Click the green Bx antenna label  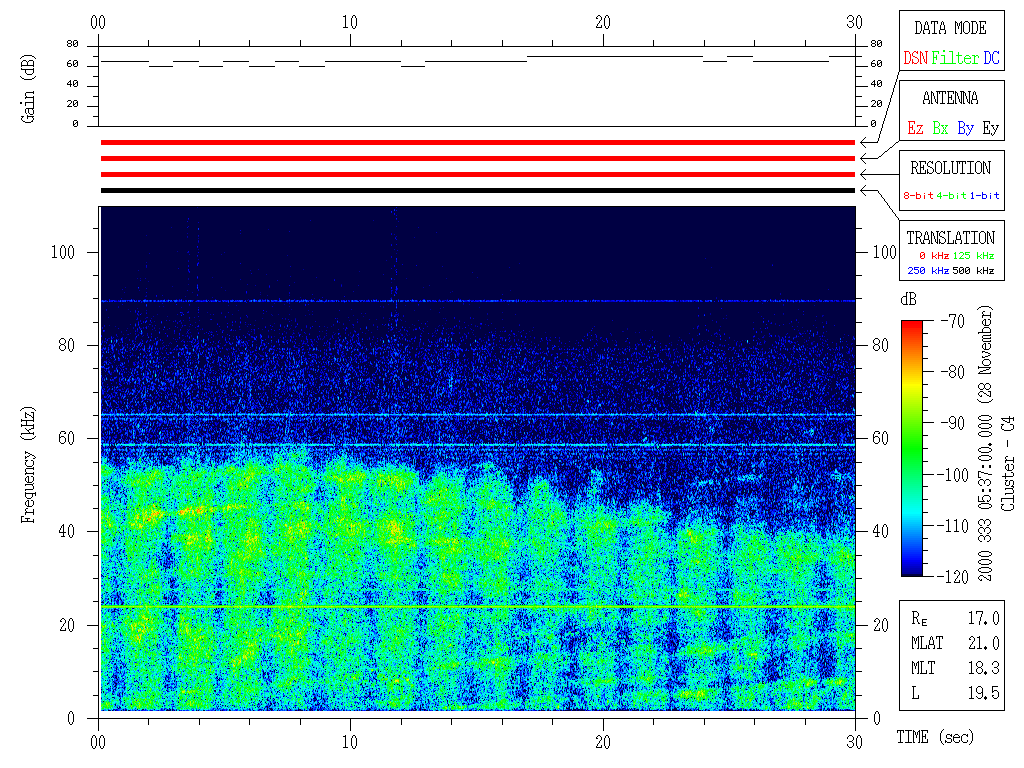940,129
